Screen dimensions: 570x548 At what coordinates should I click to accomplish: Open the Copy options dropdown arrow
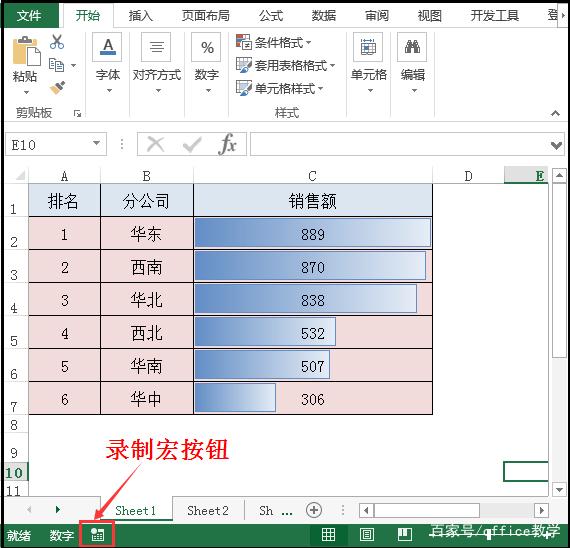(73, 66)
